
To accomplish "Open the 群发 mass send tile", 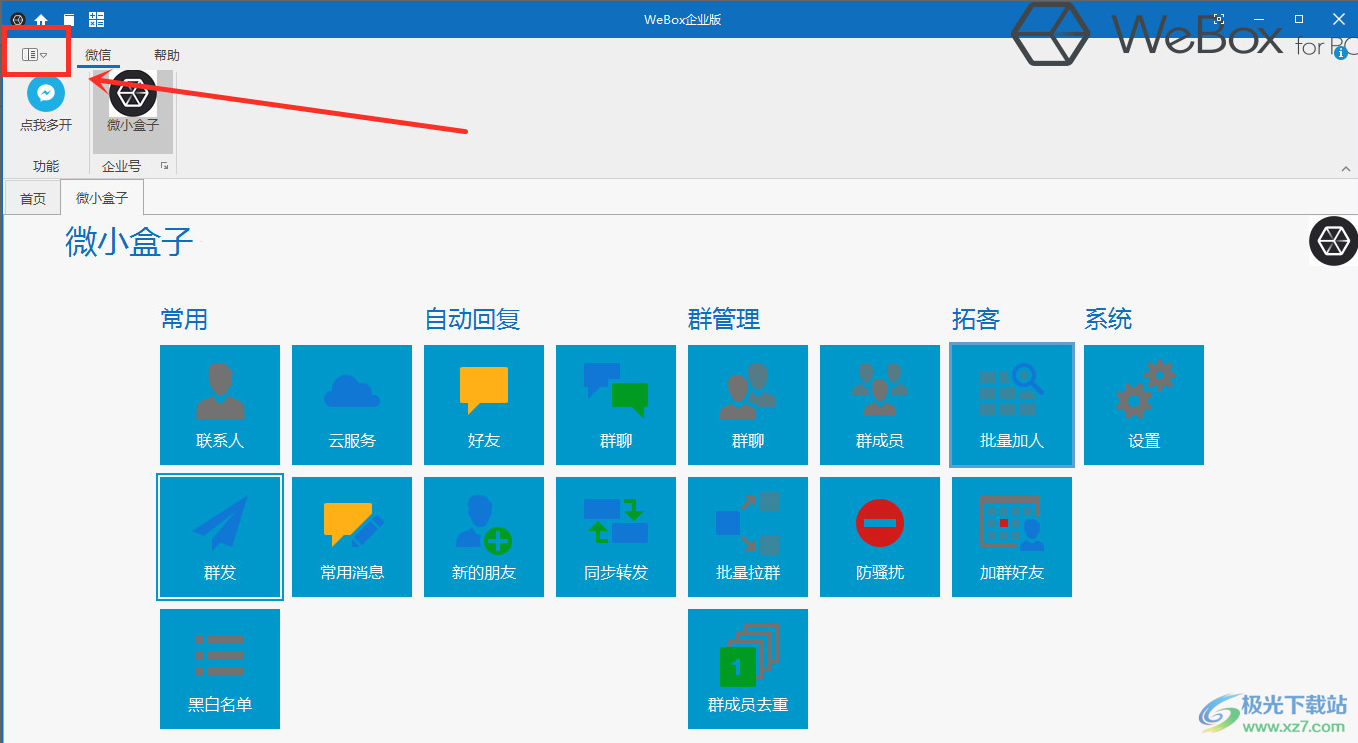I will coord(220,537).
